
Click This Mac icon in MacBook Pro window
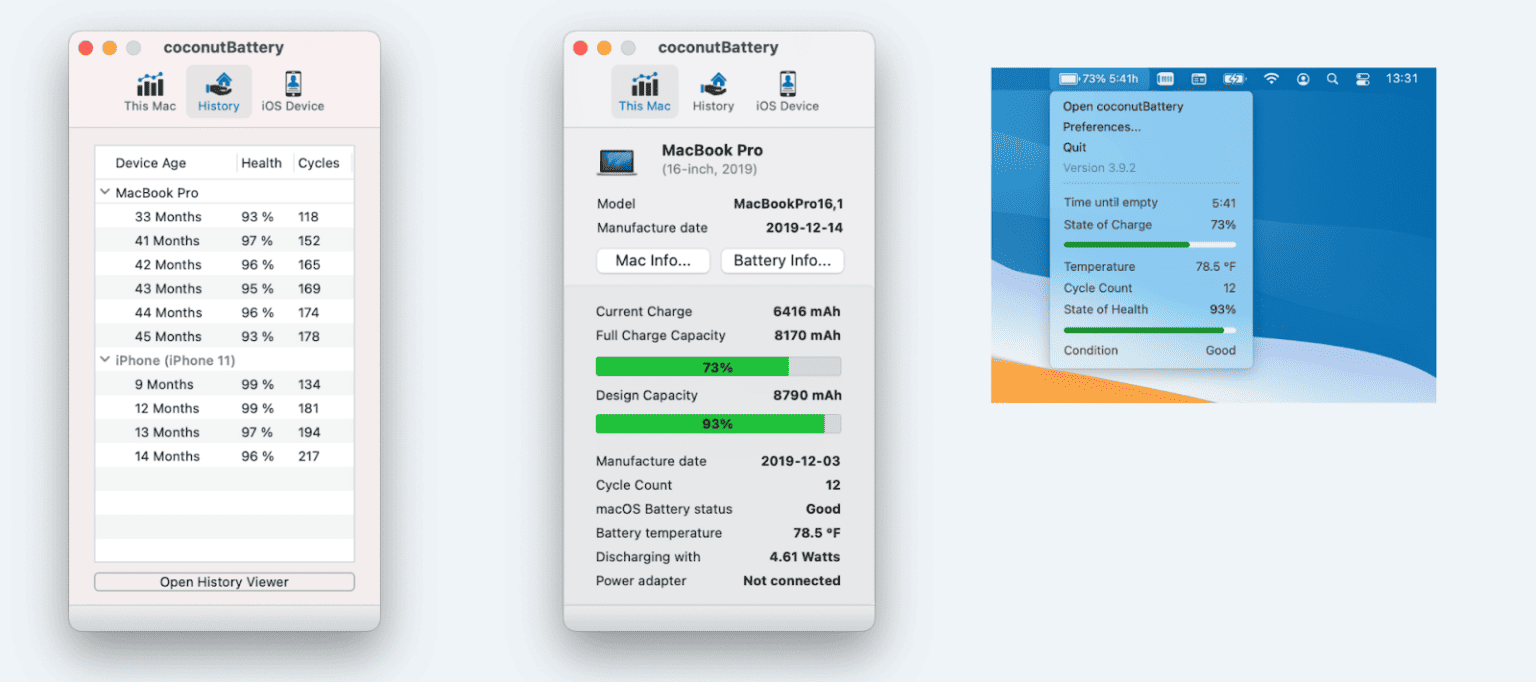[644, 92]
